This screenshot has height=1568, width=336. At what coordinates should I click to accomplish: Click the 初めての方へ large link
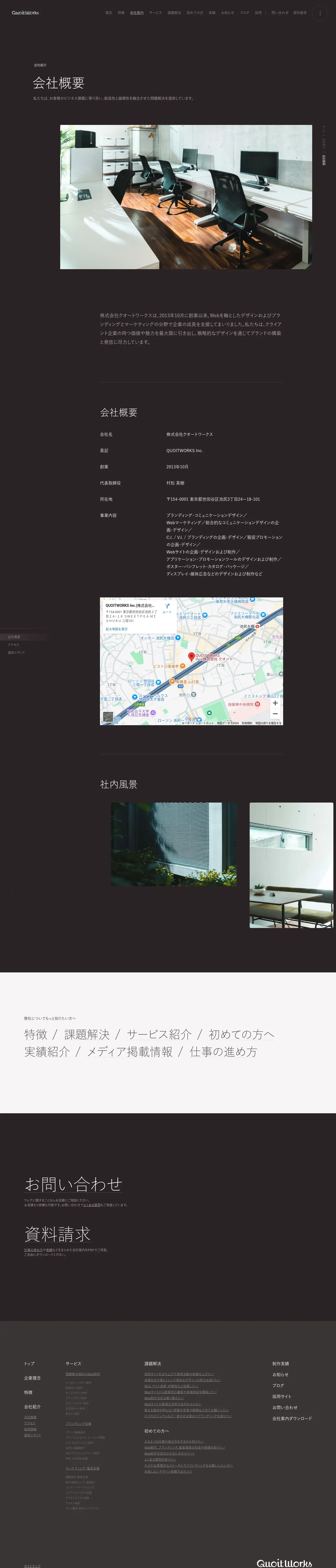pyautogui.click(x=242, y=1034)
